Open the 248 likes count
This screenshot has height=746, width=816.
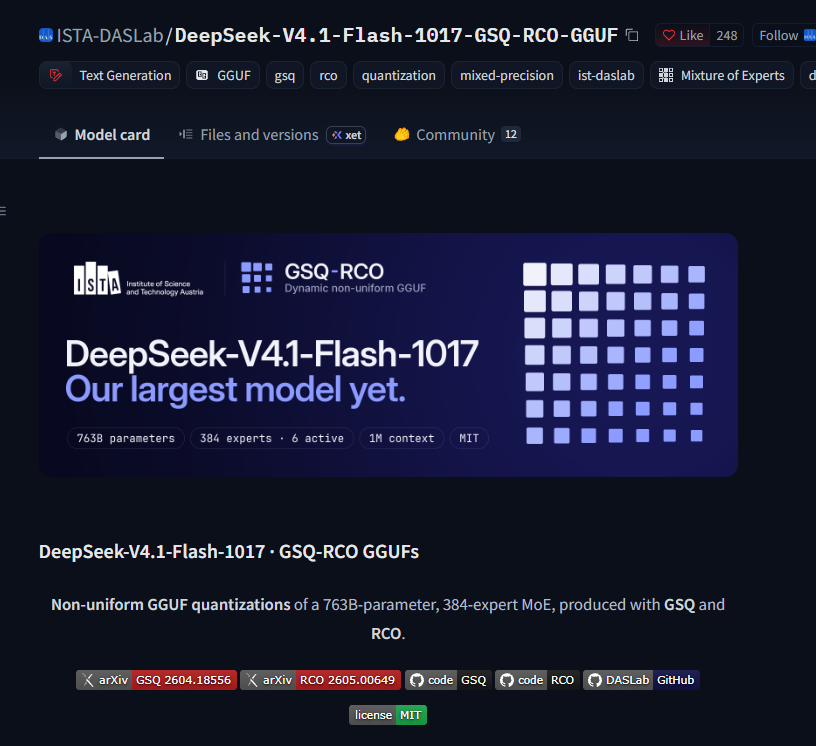coord(726,35)
